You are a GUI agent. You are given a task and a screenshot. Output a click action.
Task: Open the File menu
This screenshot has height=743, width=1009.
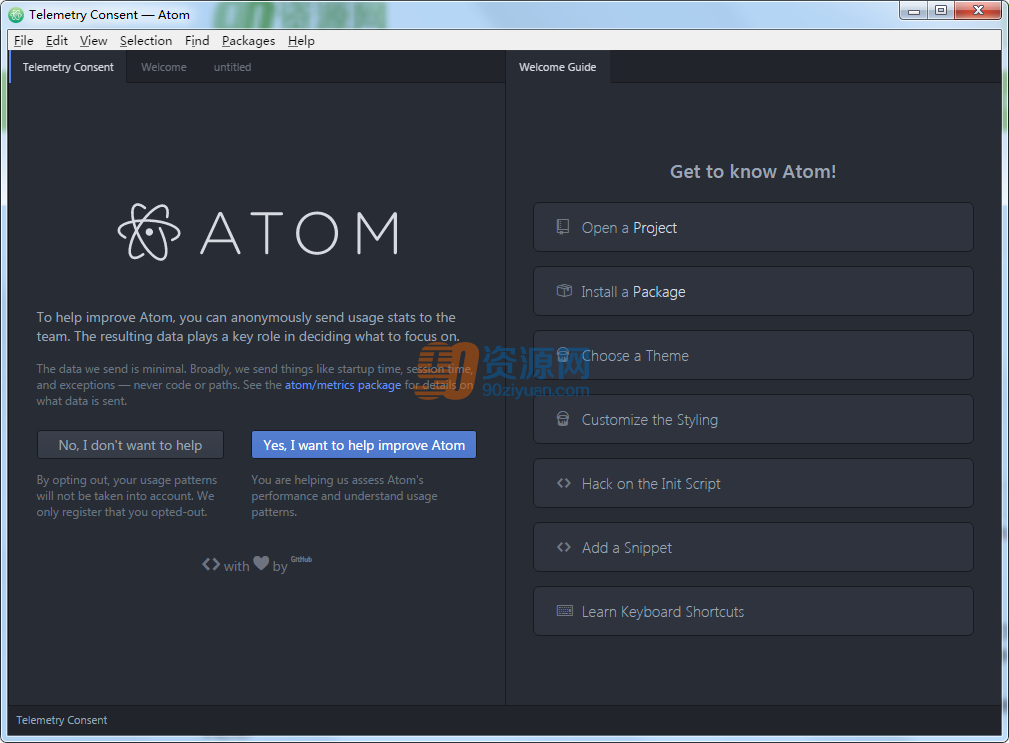point(24,41)
